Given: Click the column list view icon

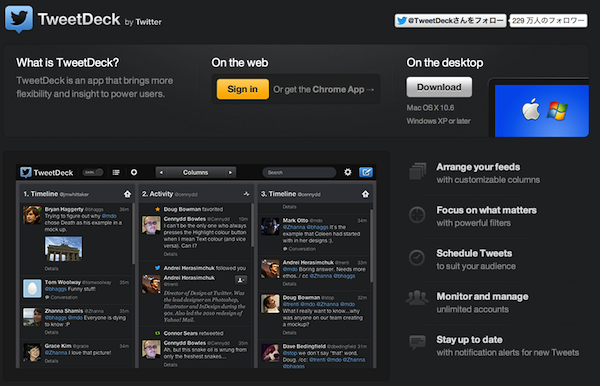Looking at the screenshot, I should (x=116, y=173).
